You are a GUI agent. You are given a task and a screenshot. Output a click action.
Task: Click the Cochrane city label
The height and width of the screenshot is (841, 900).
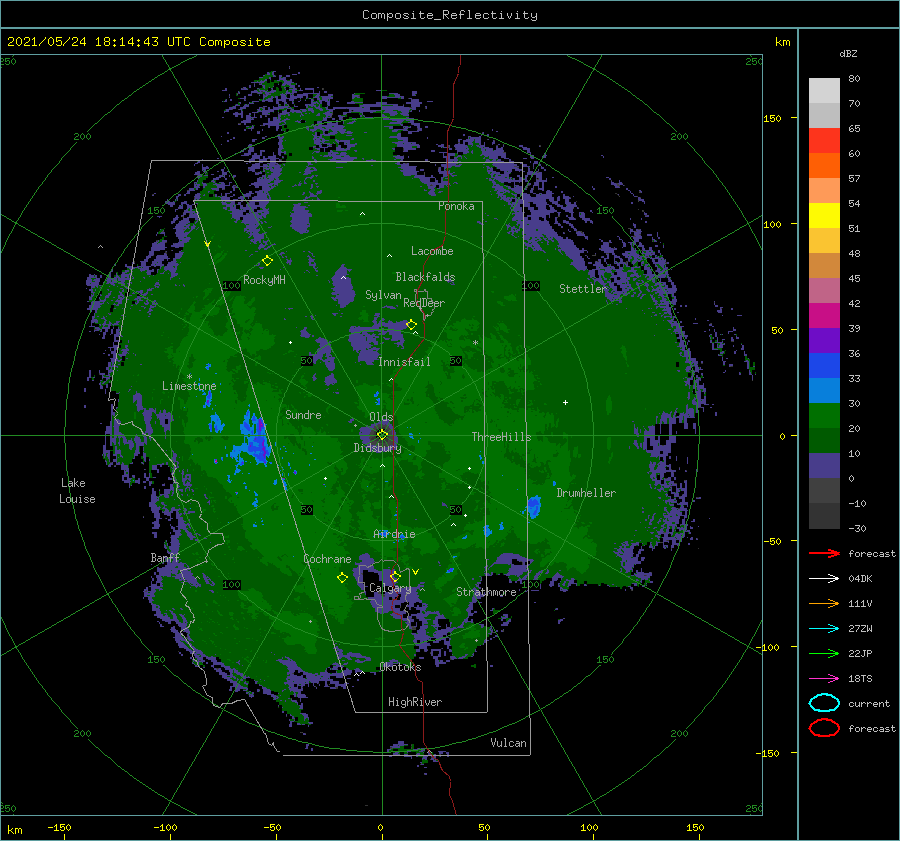click(x=327, y=559)
